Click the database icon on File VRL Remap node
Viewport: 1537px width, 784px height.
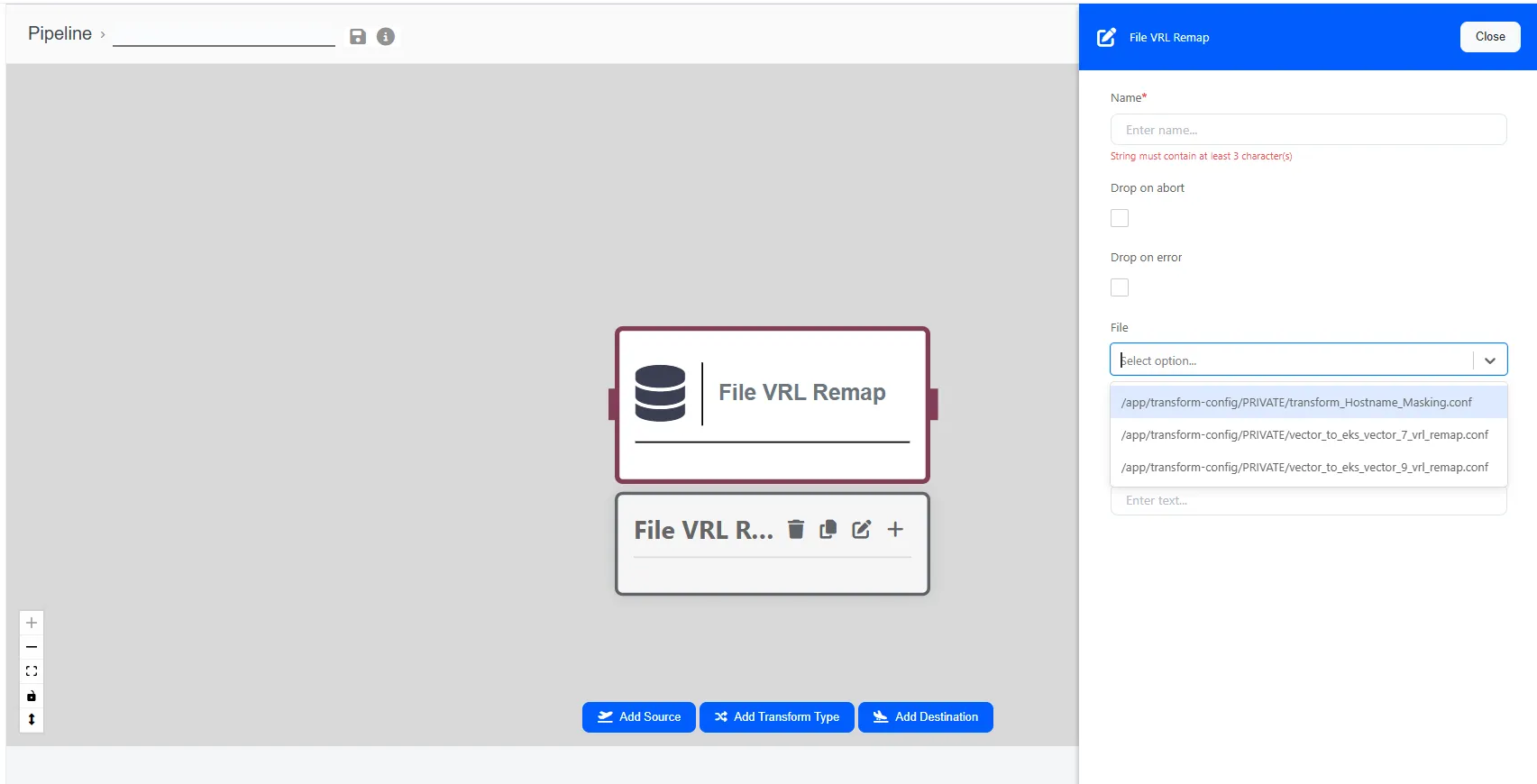tap(660, 393)
